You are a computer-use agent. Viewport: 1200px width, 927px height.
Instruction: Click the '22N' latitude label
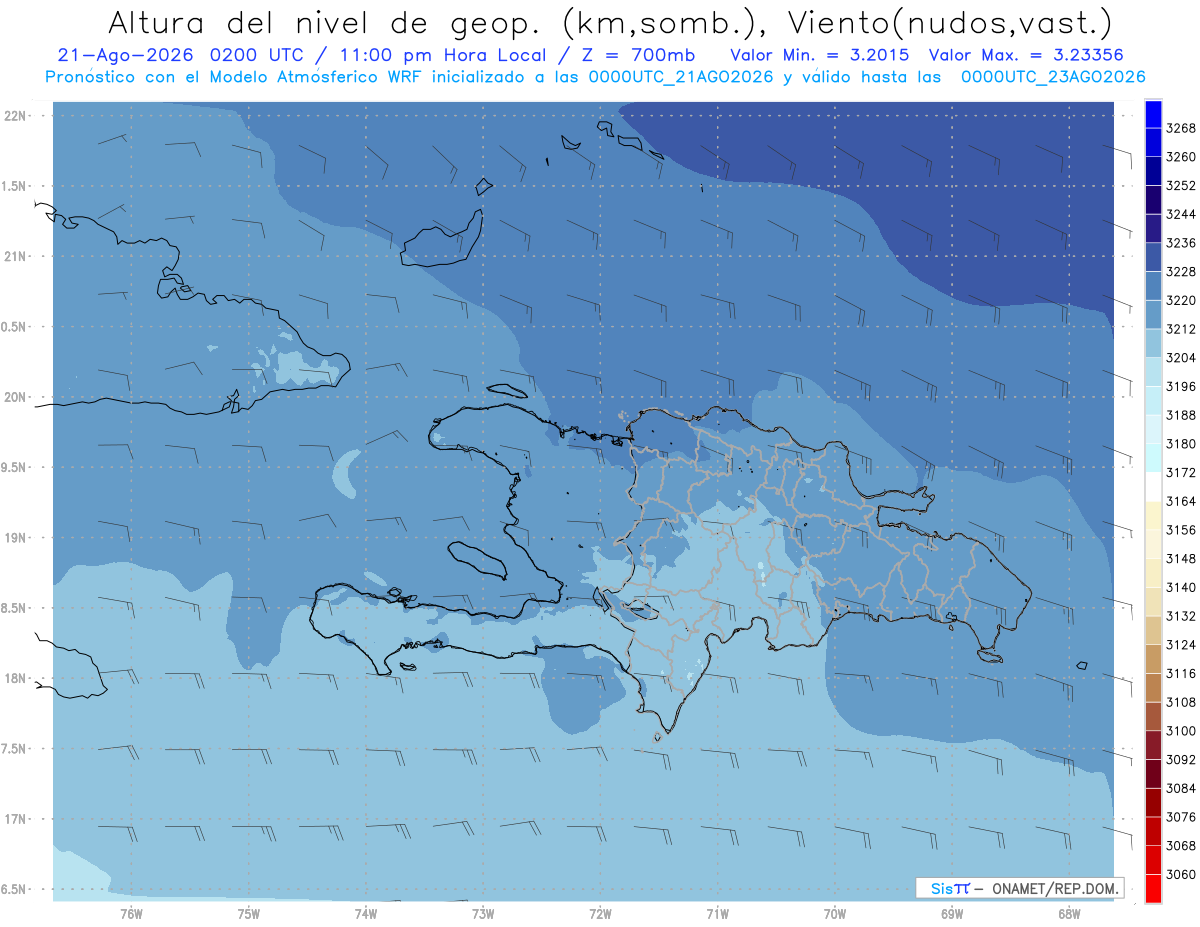pos(14,115)
